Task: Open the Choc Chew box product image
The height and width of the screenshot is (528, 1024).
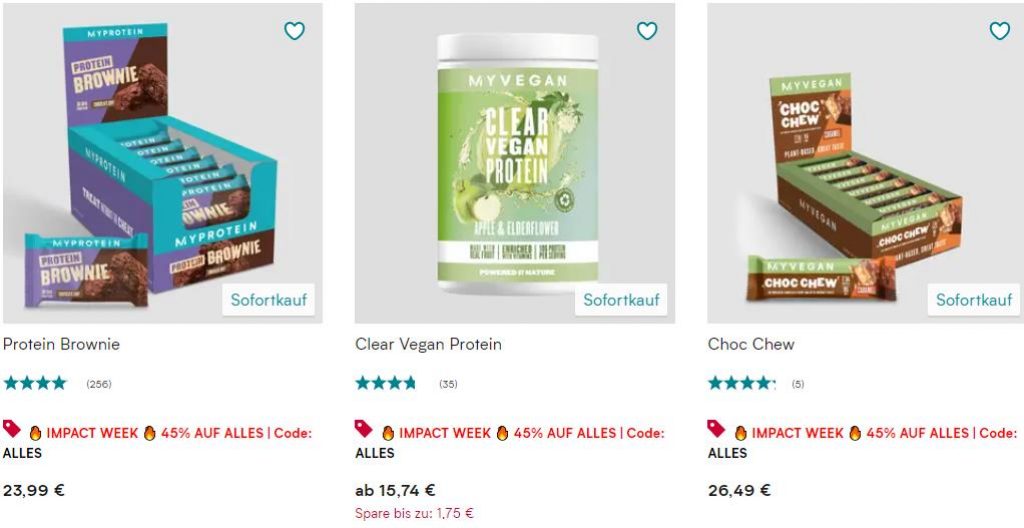Action: [865, 163]
